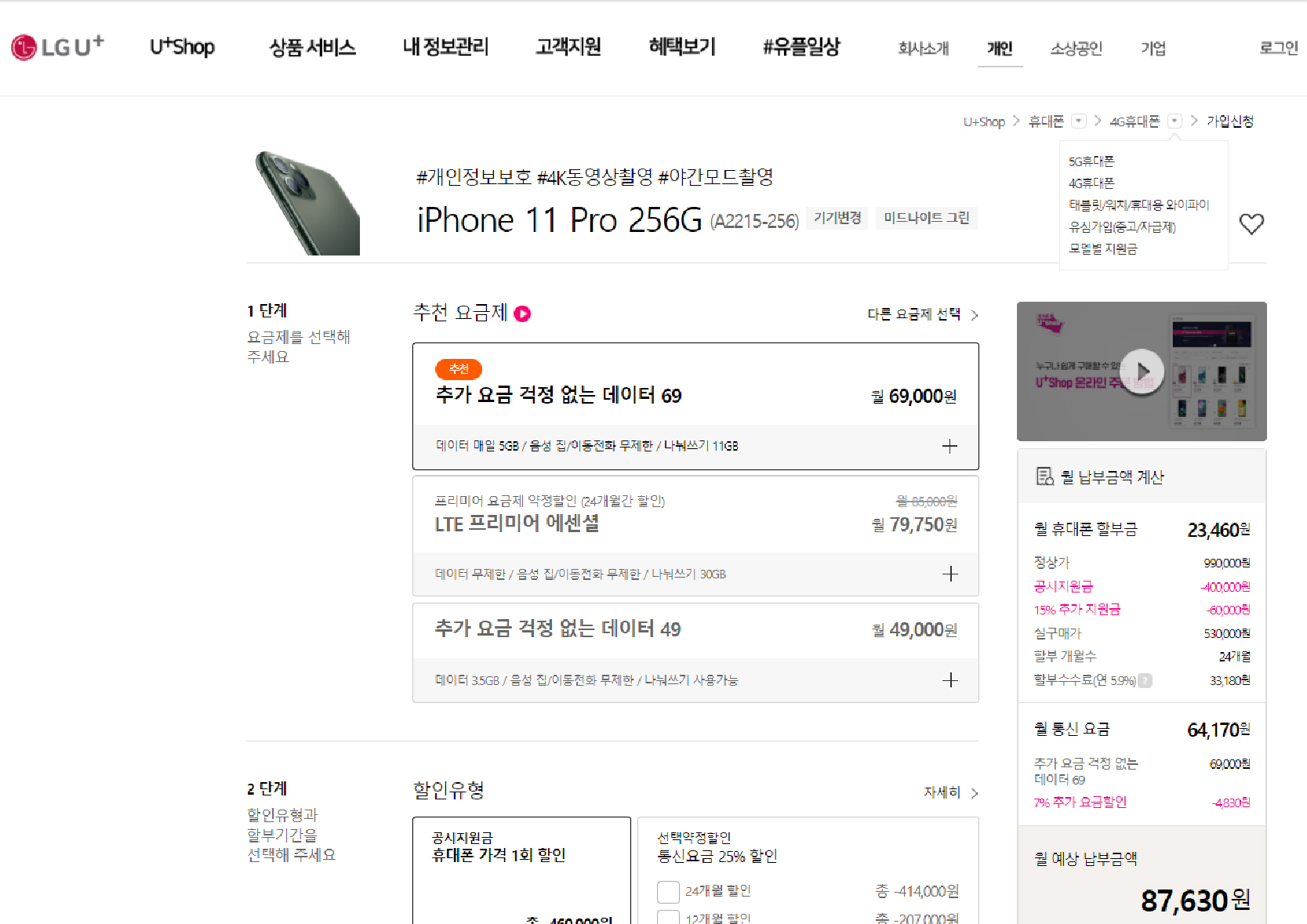Select 태블릿/워치/휴대용 와이파이 option

click(1139, 205)
